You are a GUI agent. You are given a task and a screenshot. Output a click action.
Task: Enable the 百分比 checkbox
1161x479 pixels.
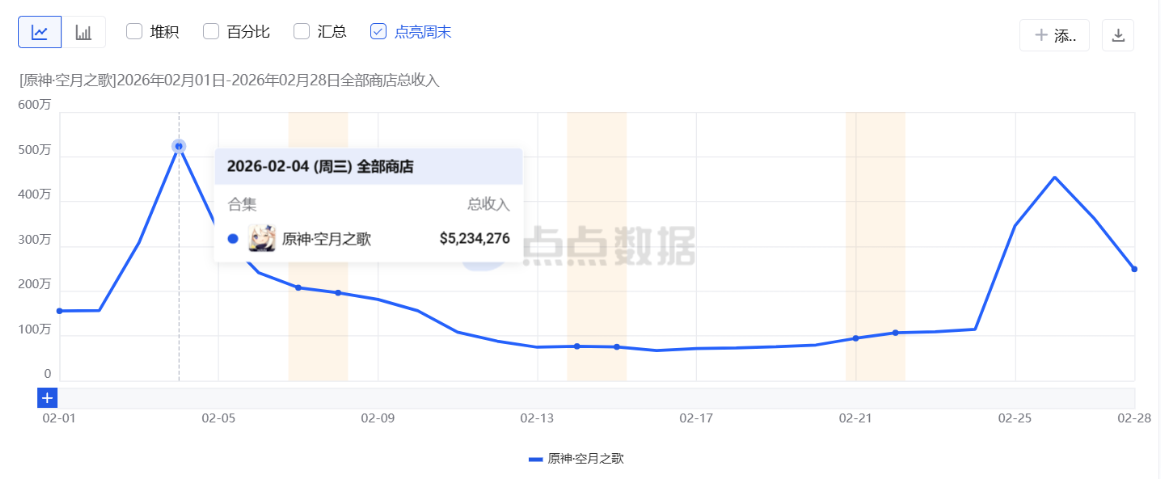(x=211, y=32)
